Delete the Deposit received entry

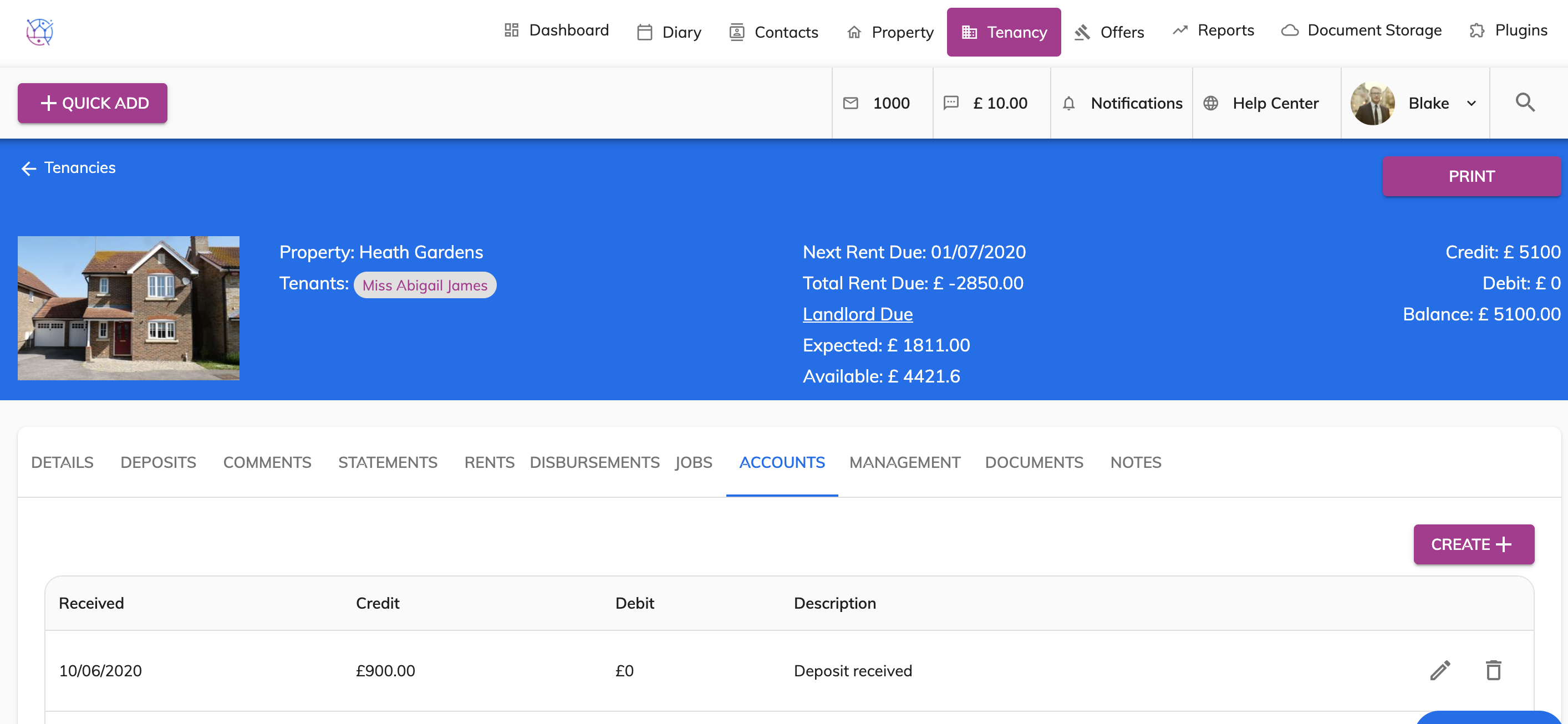coord(1493,670)
